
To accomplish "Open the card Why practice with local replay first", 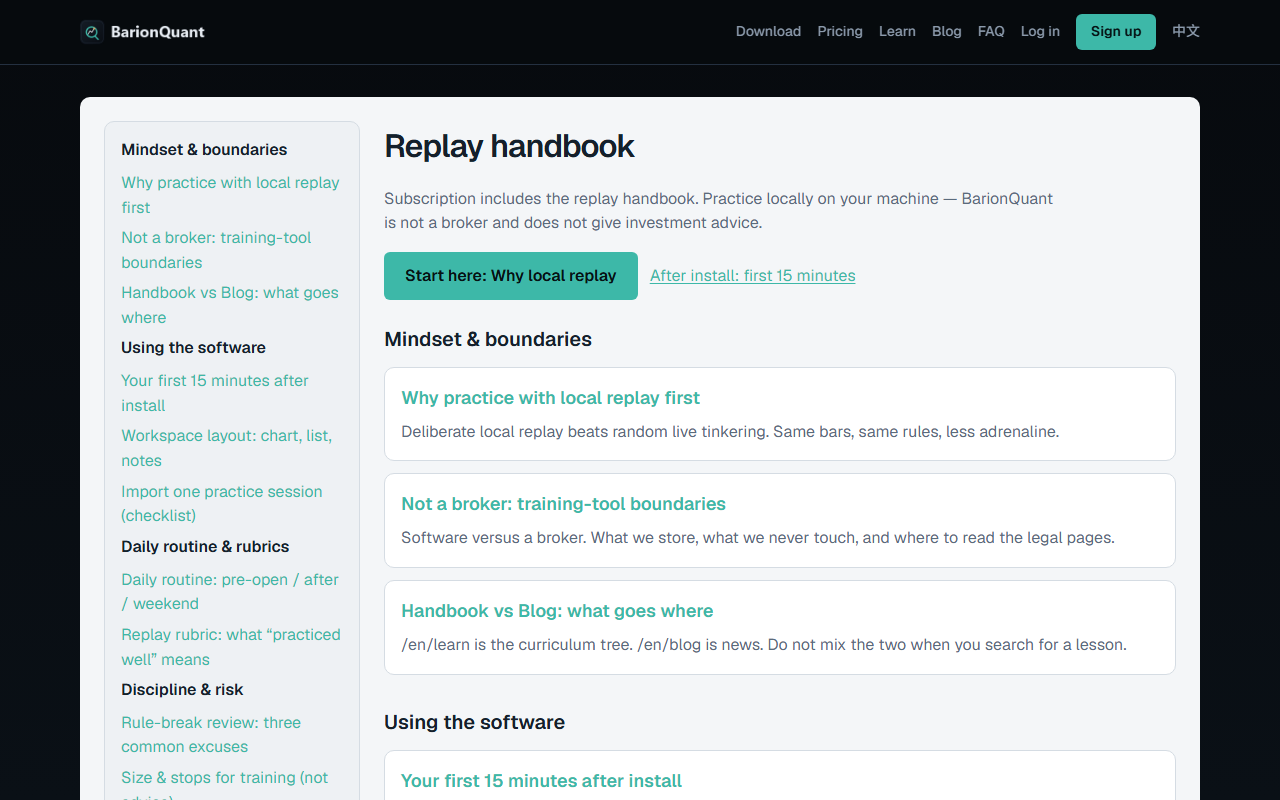I will [780, 414].
